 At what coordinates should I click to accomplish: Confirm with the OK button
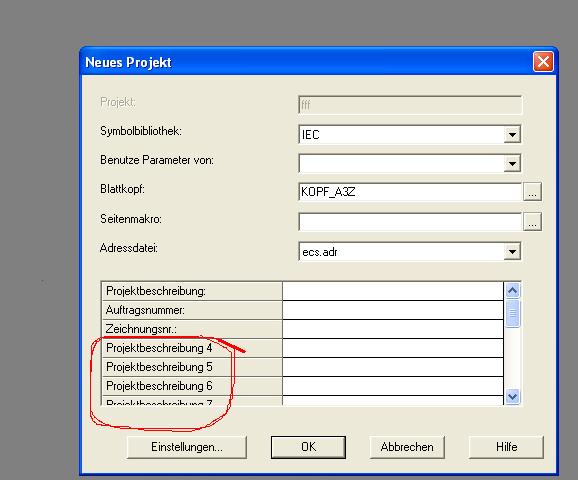(308, 447)
